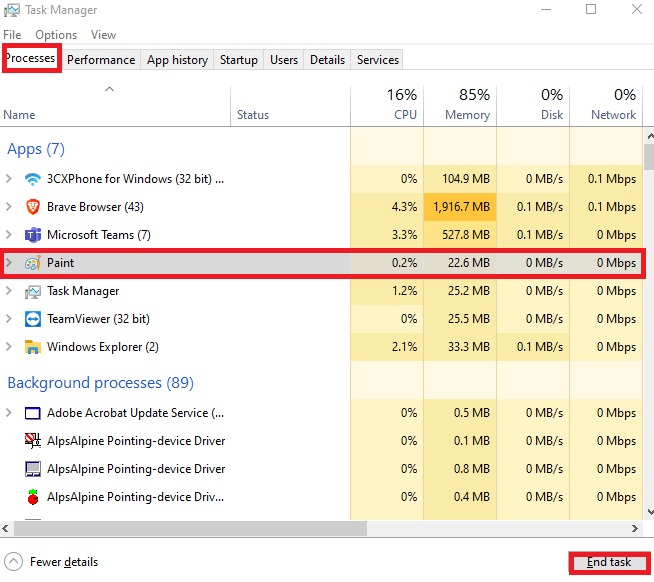This screenshot has width=654, height=582.
Task: Click the 3CXPhone for Windows app icon
Action: click(33, 179)
